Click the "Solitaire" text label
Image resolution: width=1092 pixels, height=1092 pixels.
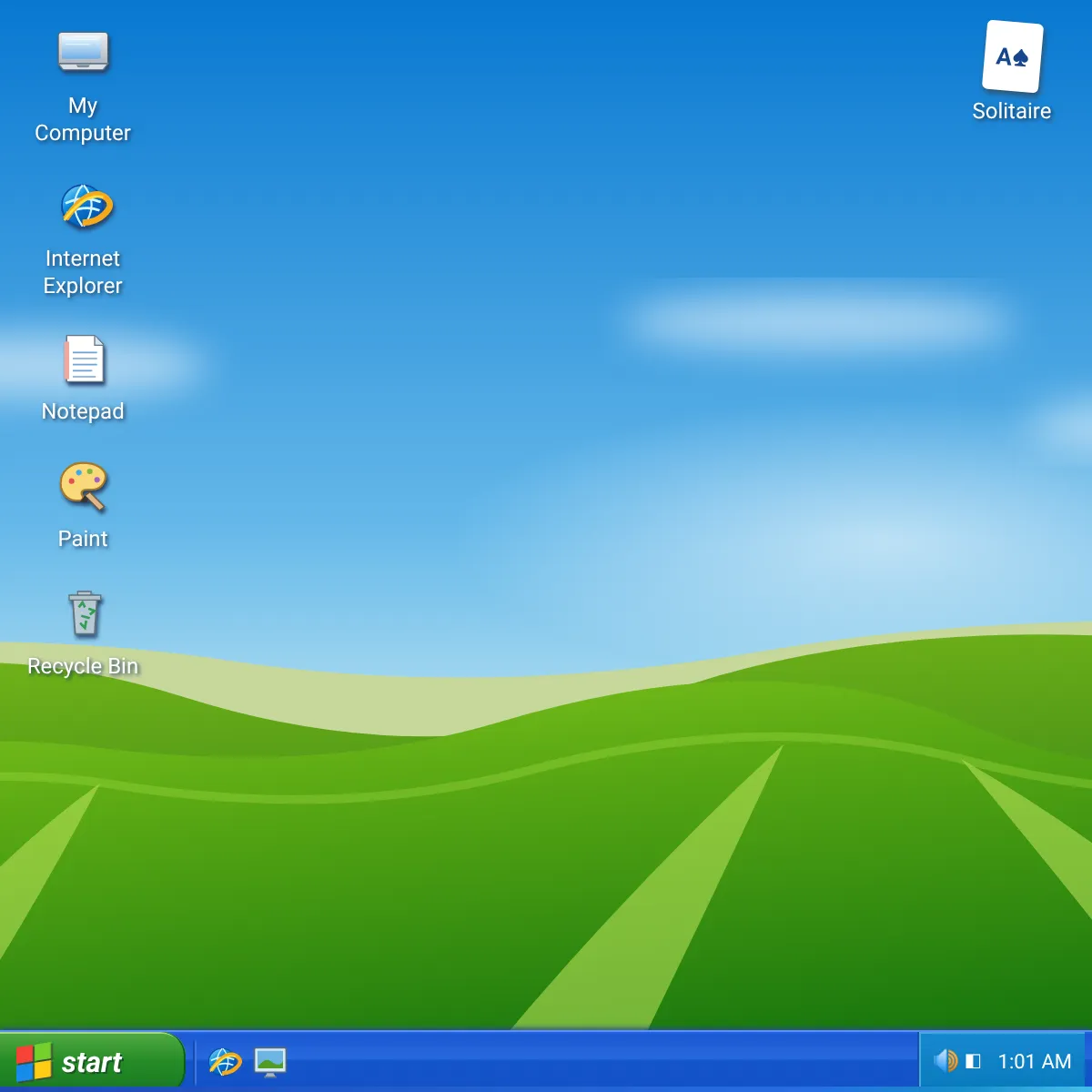coord(1012,111)
